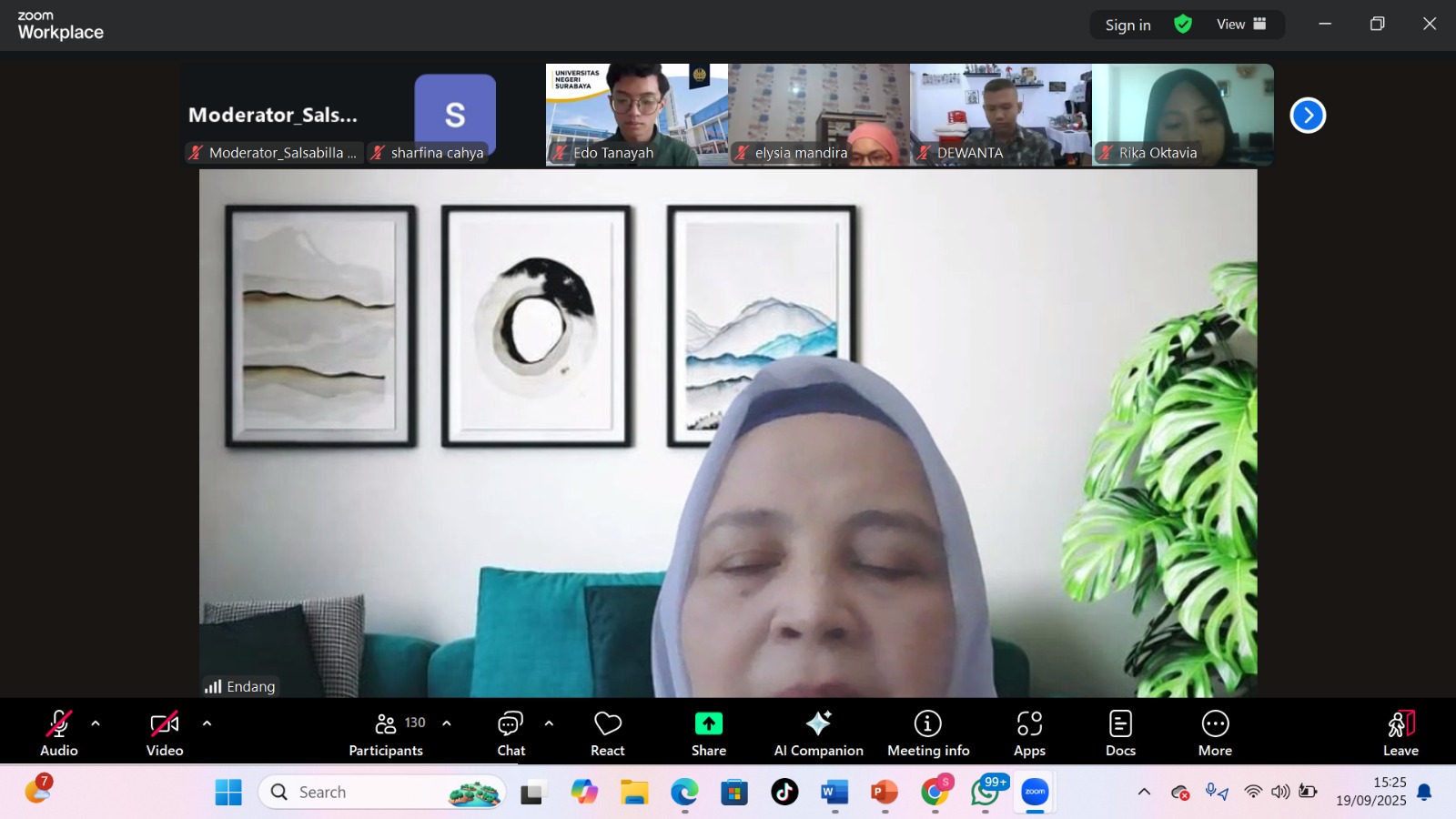The height and width of the screenshot is (819, 1456).
Task: Open the Apps panel
Action: [1029, 733]
